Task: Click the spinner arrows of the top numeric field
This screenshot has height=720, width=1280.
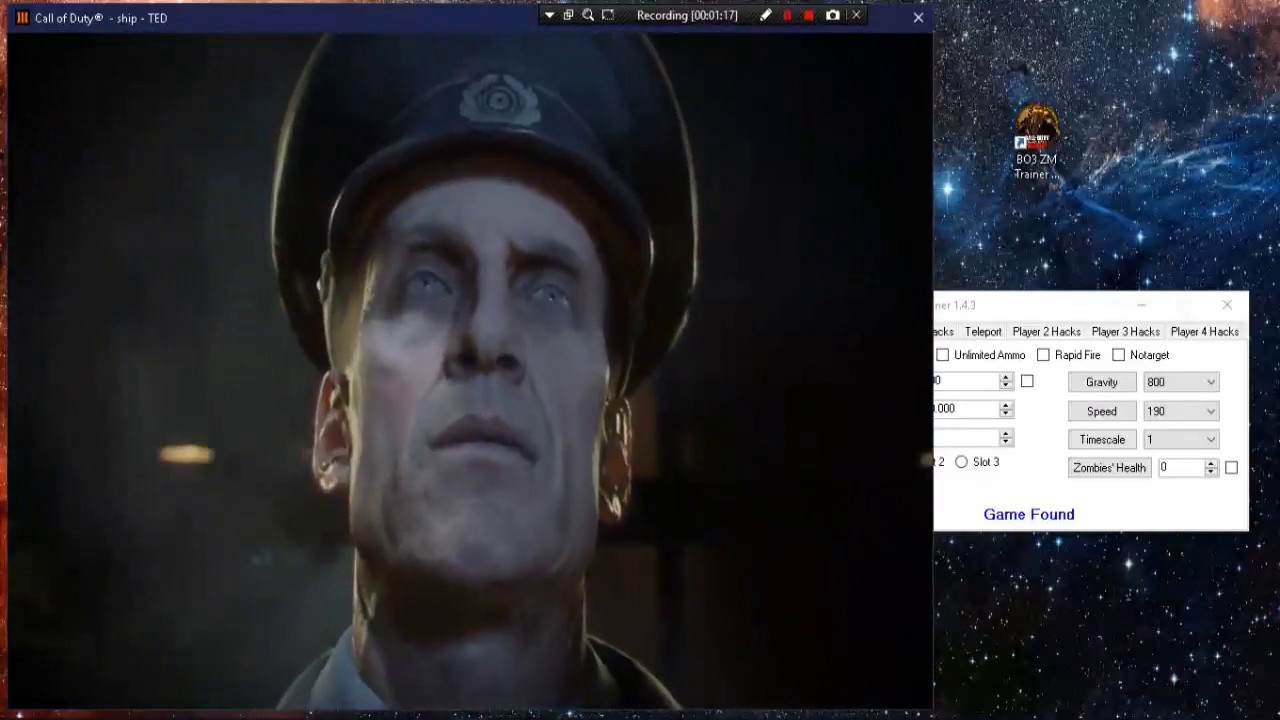Action: click(x=1005, y=381)
